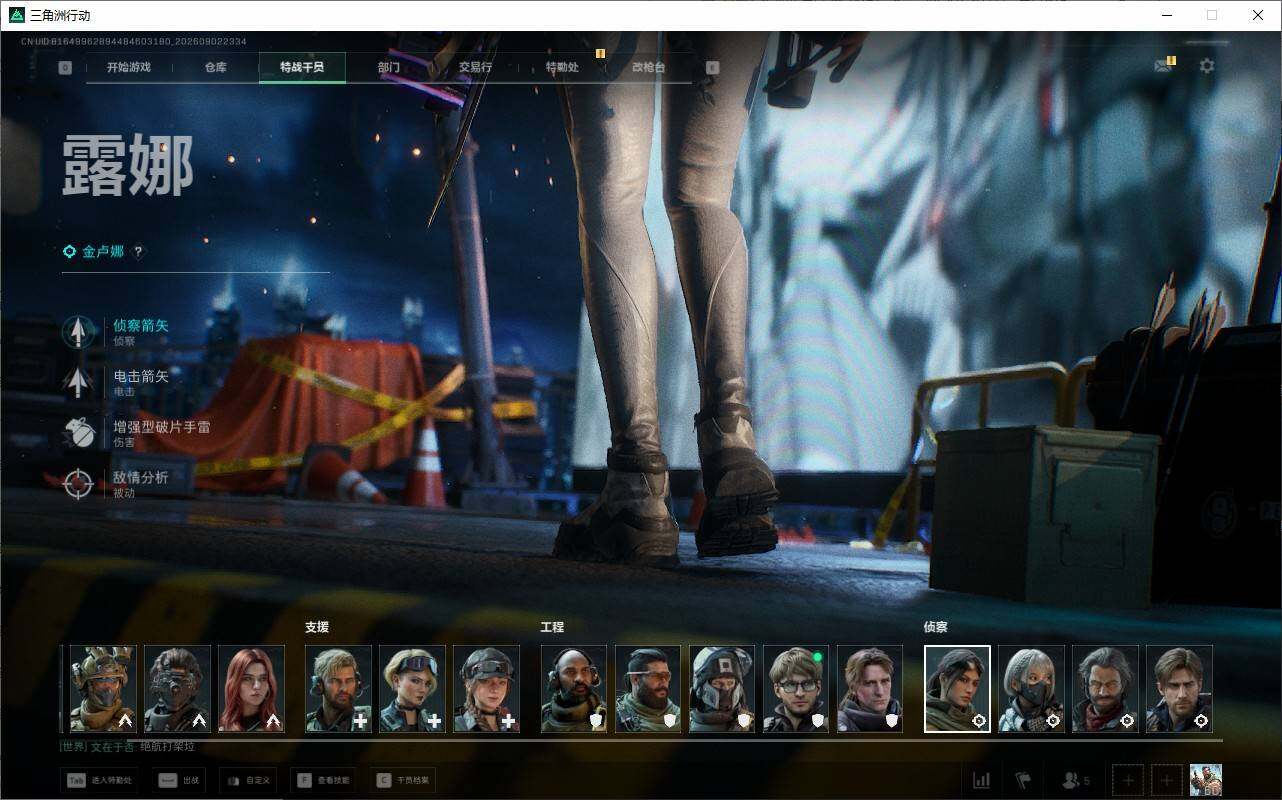Click the 查看技能 button

[324, 780]
